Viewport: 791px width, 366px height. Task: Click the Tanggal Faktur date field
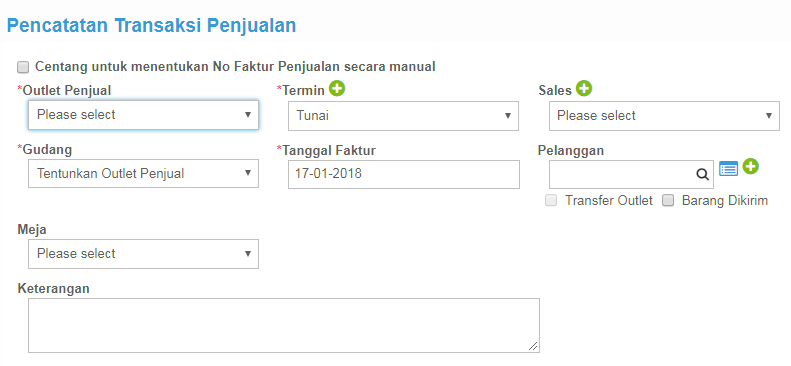[x=404, y=174]
